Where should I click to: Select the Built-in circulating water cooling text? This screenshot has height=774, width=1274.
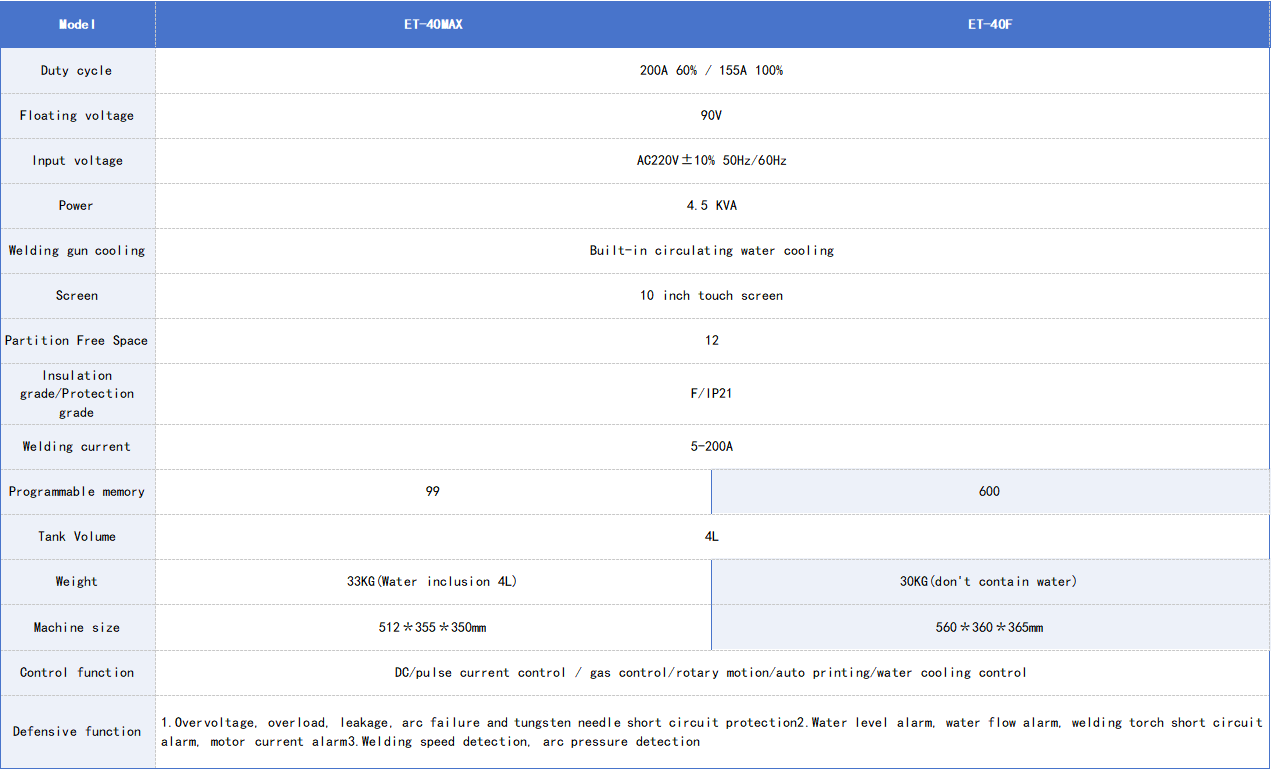[711, 251]
